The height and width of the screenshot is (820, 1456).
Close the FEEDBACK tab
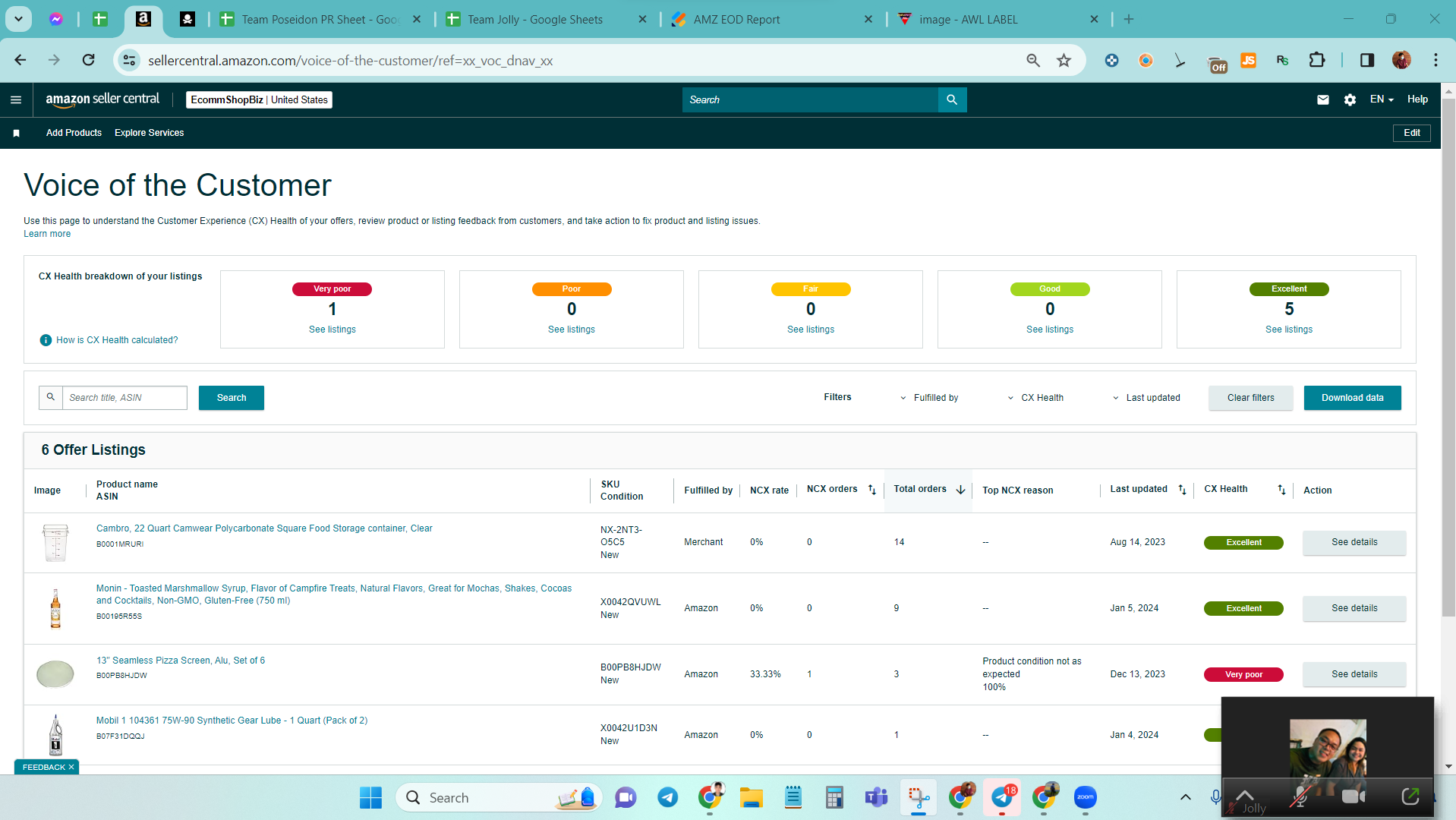(x=71, y=768)
